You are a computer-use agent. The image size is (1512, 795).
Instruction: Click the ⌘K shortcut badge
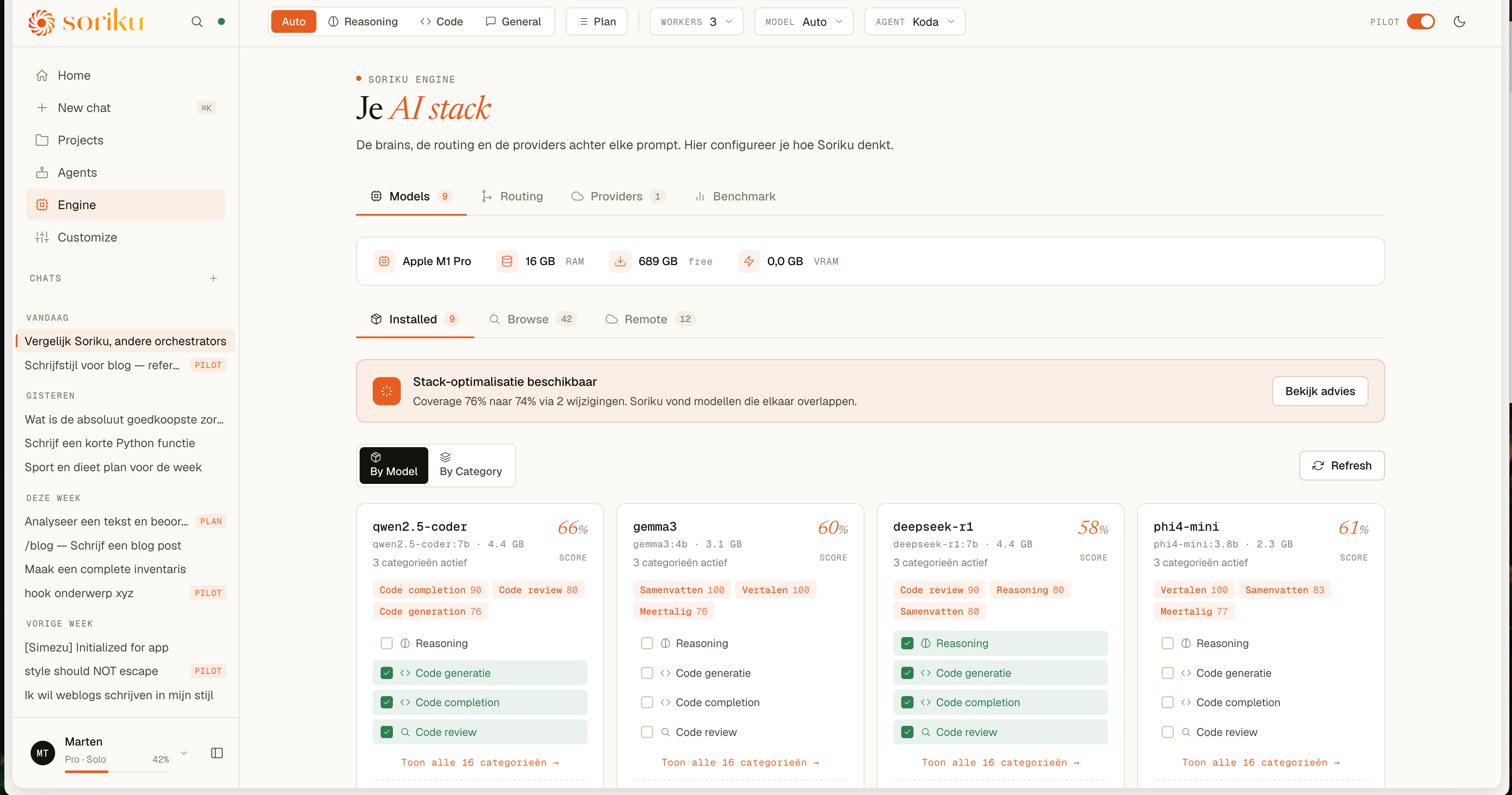[206, 108]
